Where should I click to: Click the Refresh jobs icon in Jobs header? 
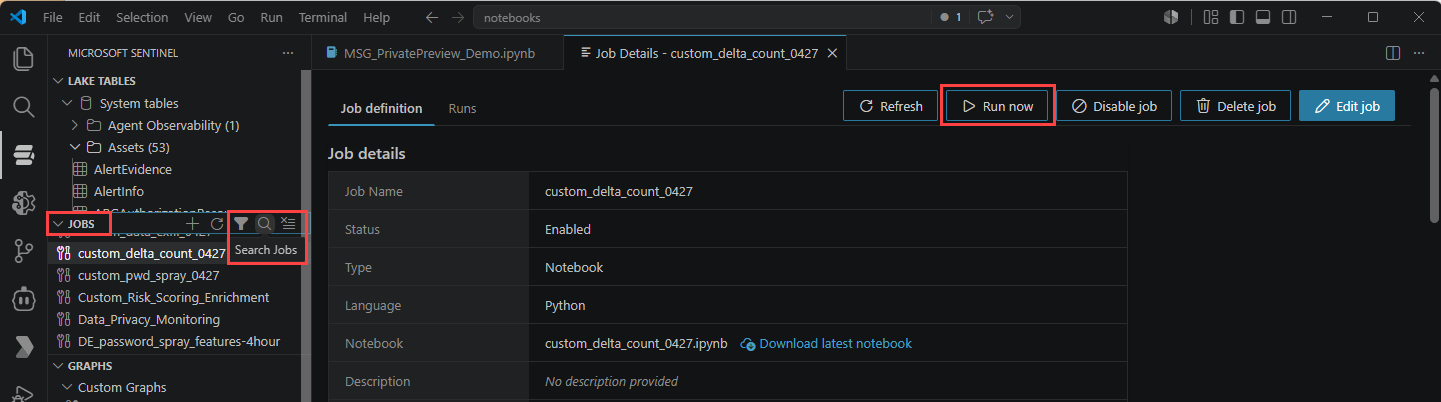click(x=217, y=224)
